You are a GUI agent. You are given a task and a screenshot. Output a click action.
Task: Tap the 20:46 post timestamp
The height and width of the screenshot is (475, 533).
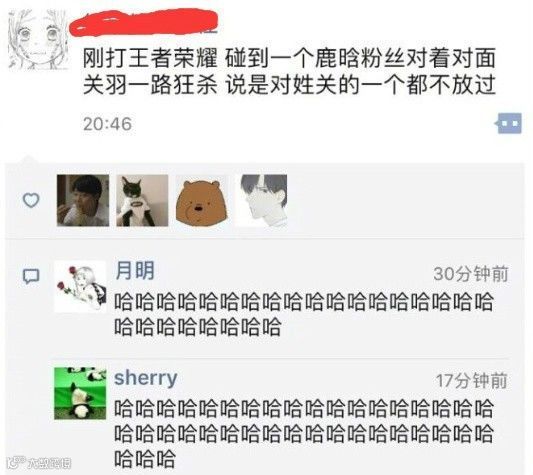coord(107,124)
